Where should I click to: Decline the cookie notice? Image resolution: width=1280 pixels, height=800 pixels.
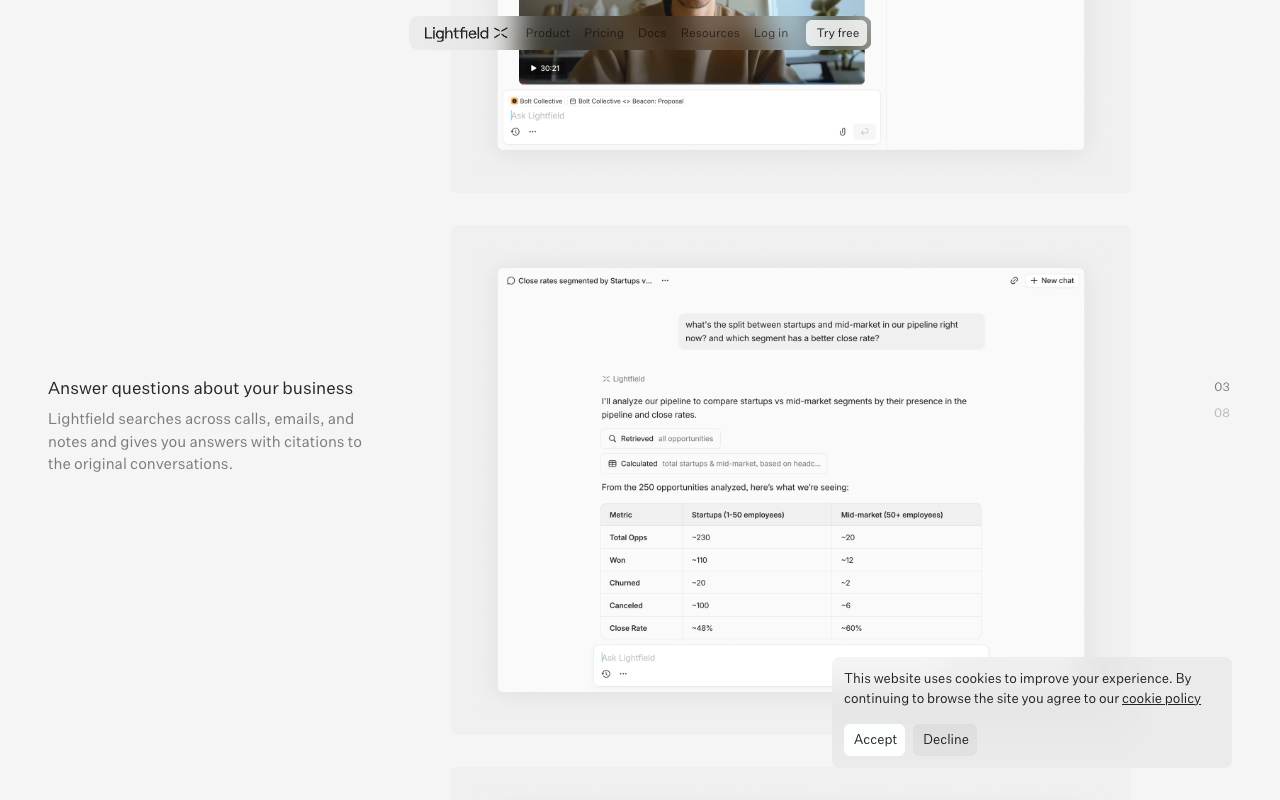[x=946, y=740]
